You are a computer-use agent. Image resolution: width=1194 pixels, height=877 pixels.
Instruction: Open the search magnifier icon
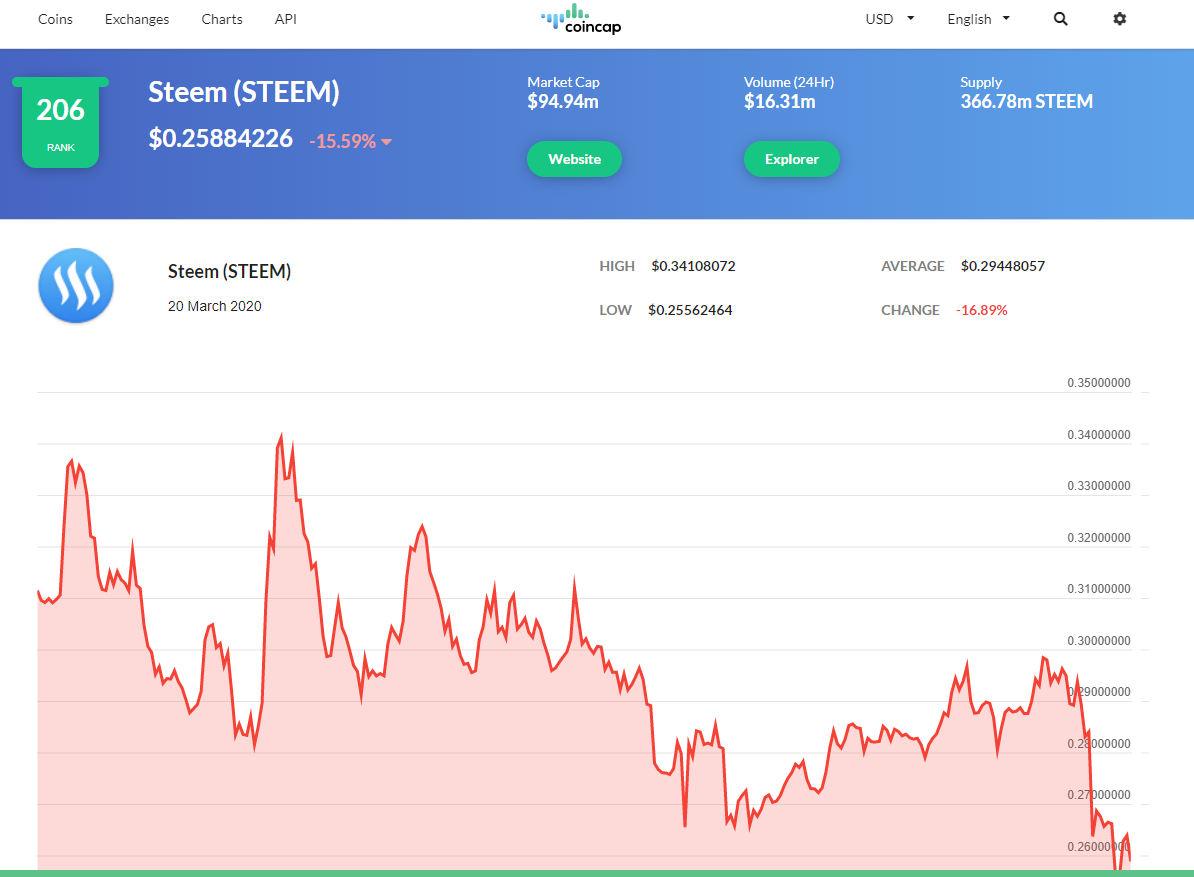point(1060,19)
